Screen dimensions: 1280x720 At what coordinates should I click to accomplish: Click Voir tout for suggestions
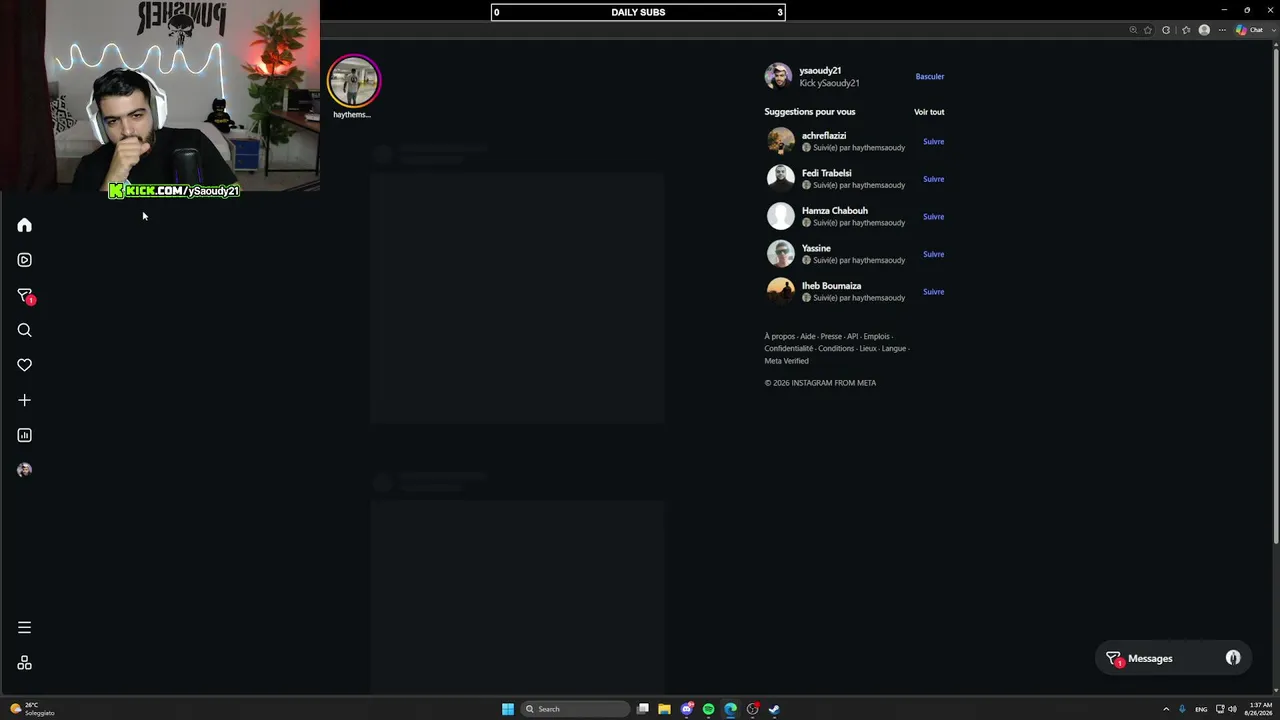[x=929, y=112]
